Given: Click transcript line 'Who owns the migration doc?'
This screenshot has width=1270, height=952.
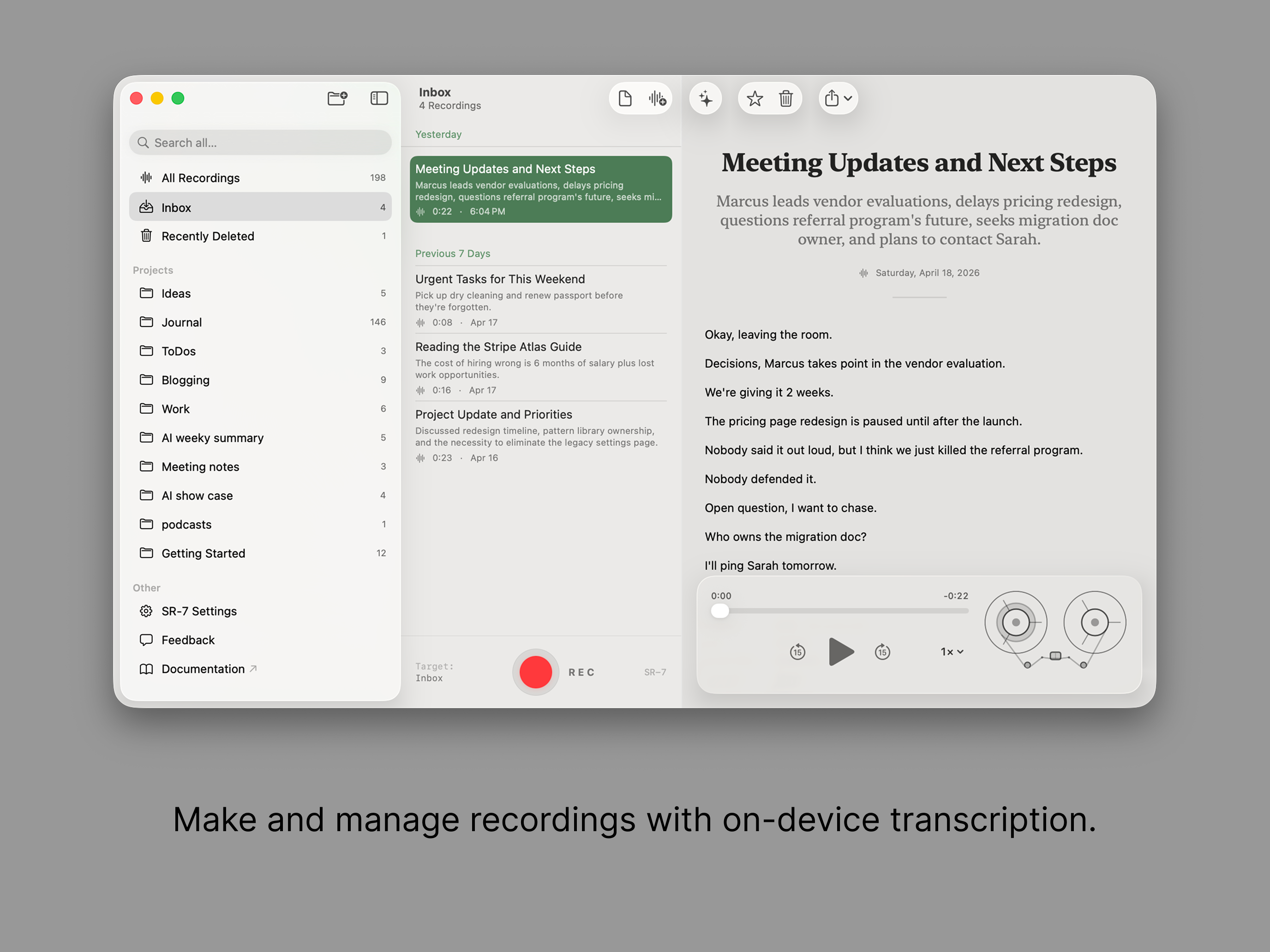Looking at the screenshot, I should pos(785,536).
